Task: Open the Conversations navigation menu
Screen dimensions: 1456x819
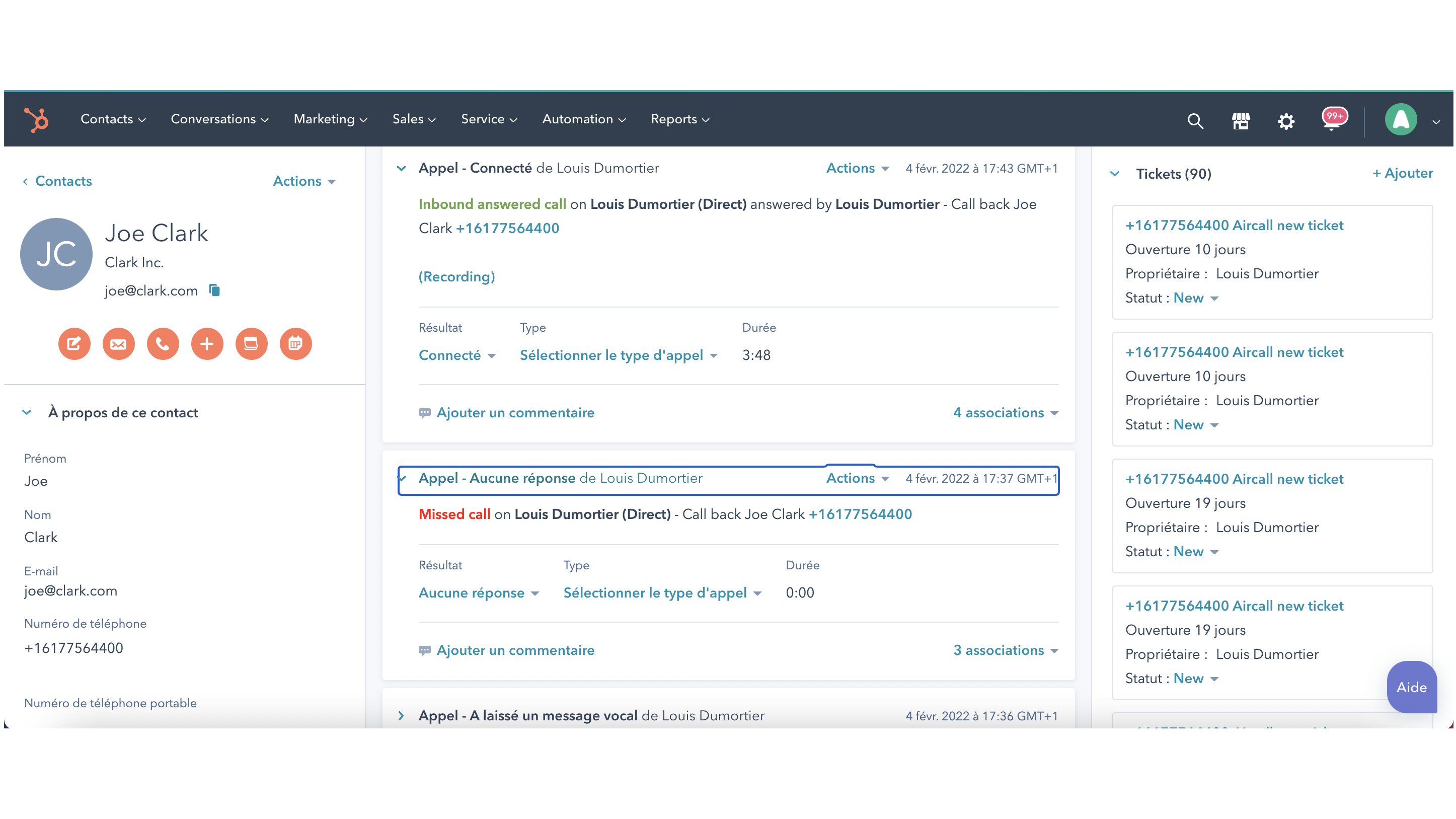Action: (x=219, y=119)
